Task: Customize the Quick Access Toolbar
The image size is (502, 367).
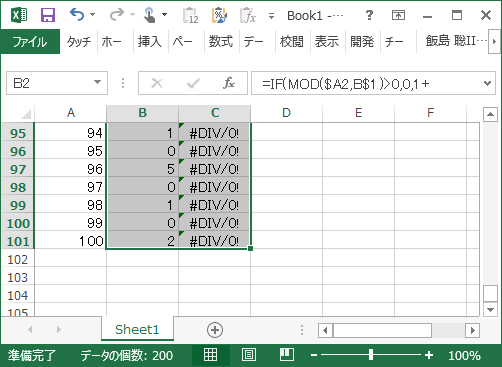Action: 272,16
